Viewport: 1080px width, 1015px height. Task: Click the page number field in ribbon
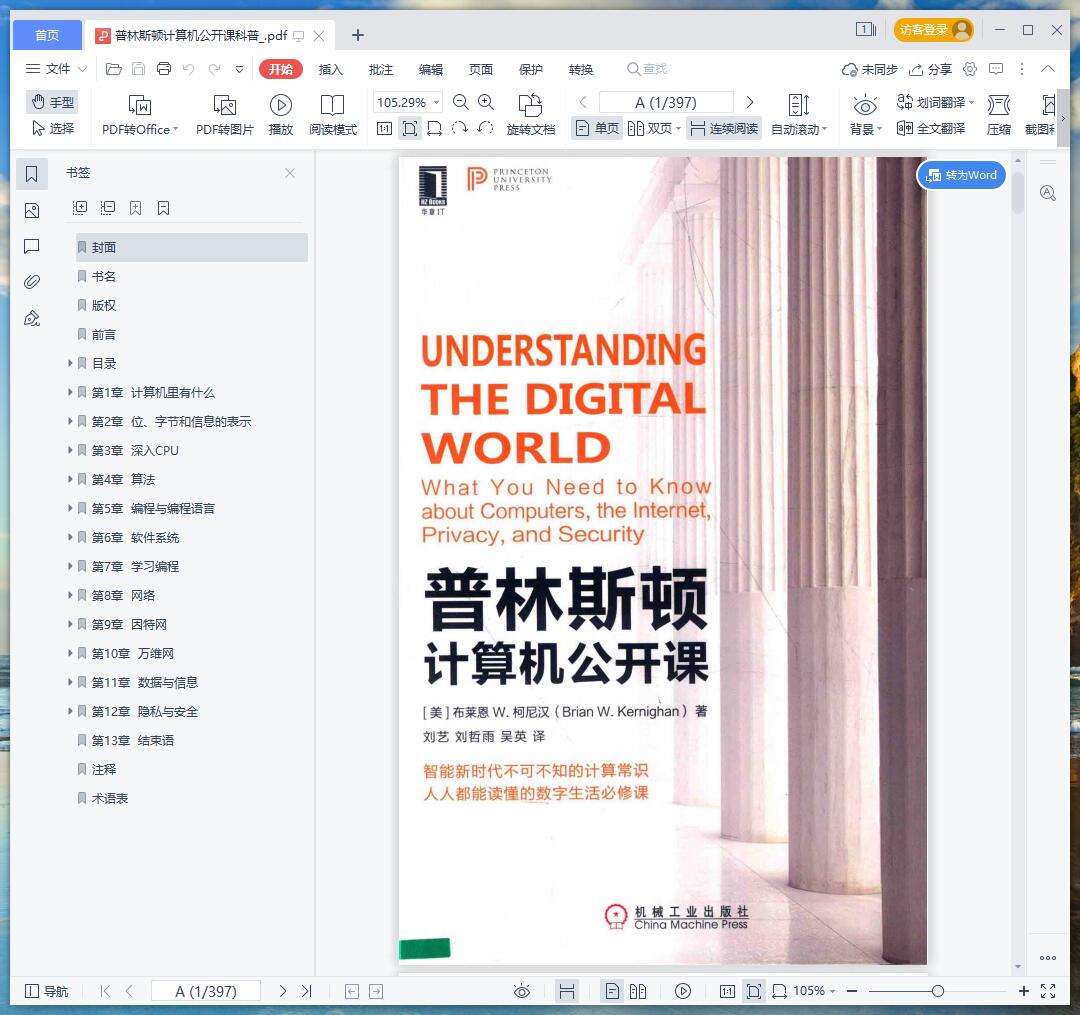coord(666,103)
